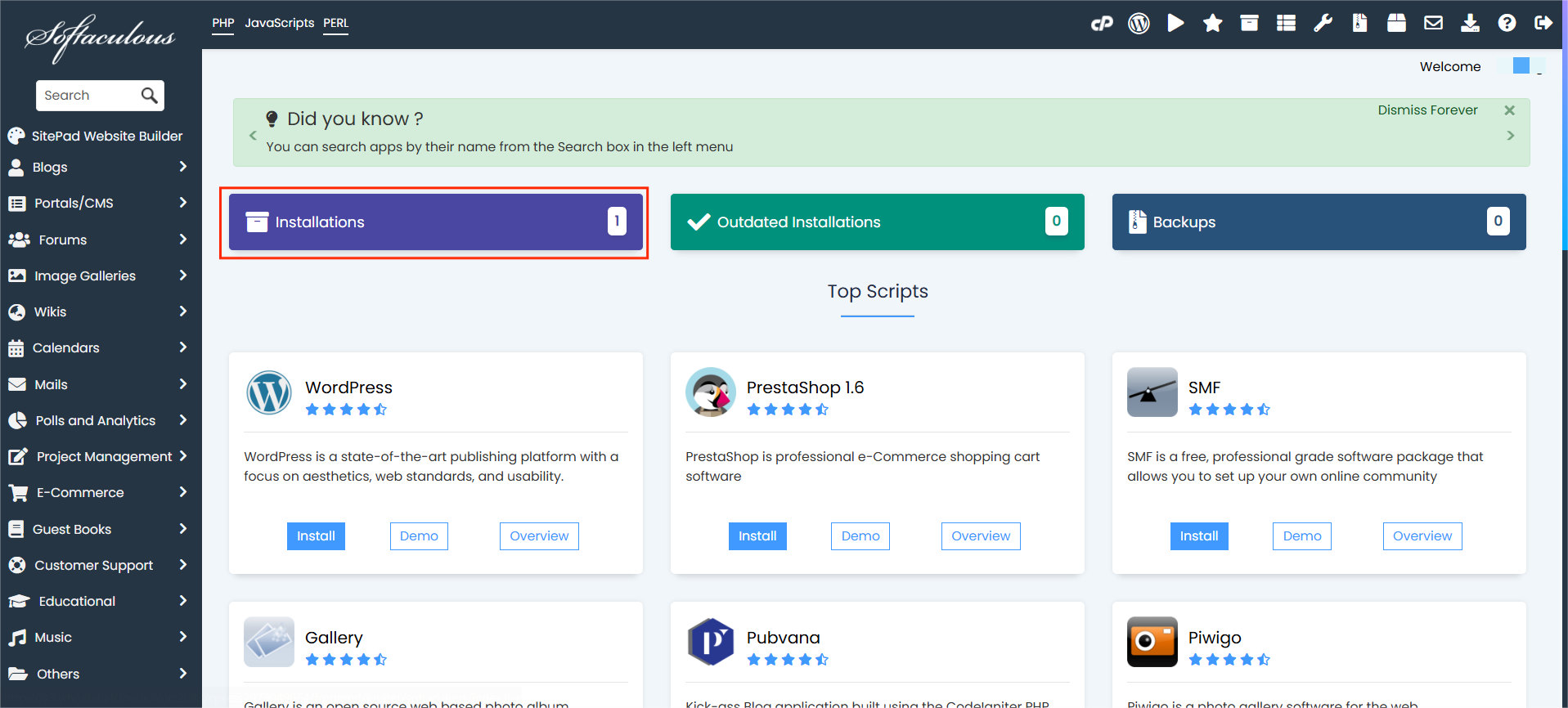
Task: Open script ratings via the star icon
Action: [x=1212, y=23]
